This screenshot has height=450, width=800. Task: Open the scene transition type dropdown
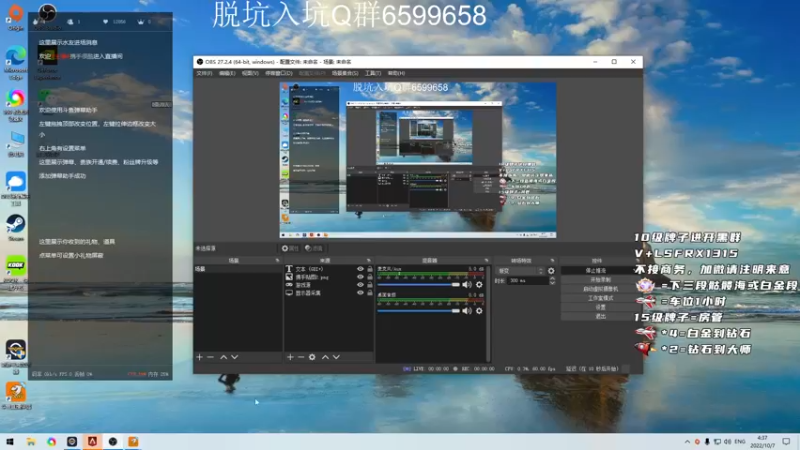tap(521, 271)
